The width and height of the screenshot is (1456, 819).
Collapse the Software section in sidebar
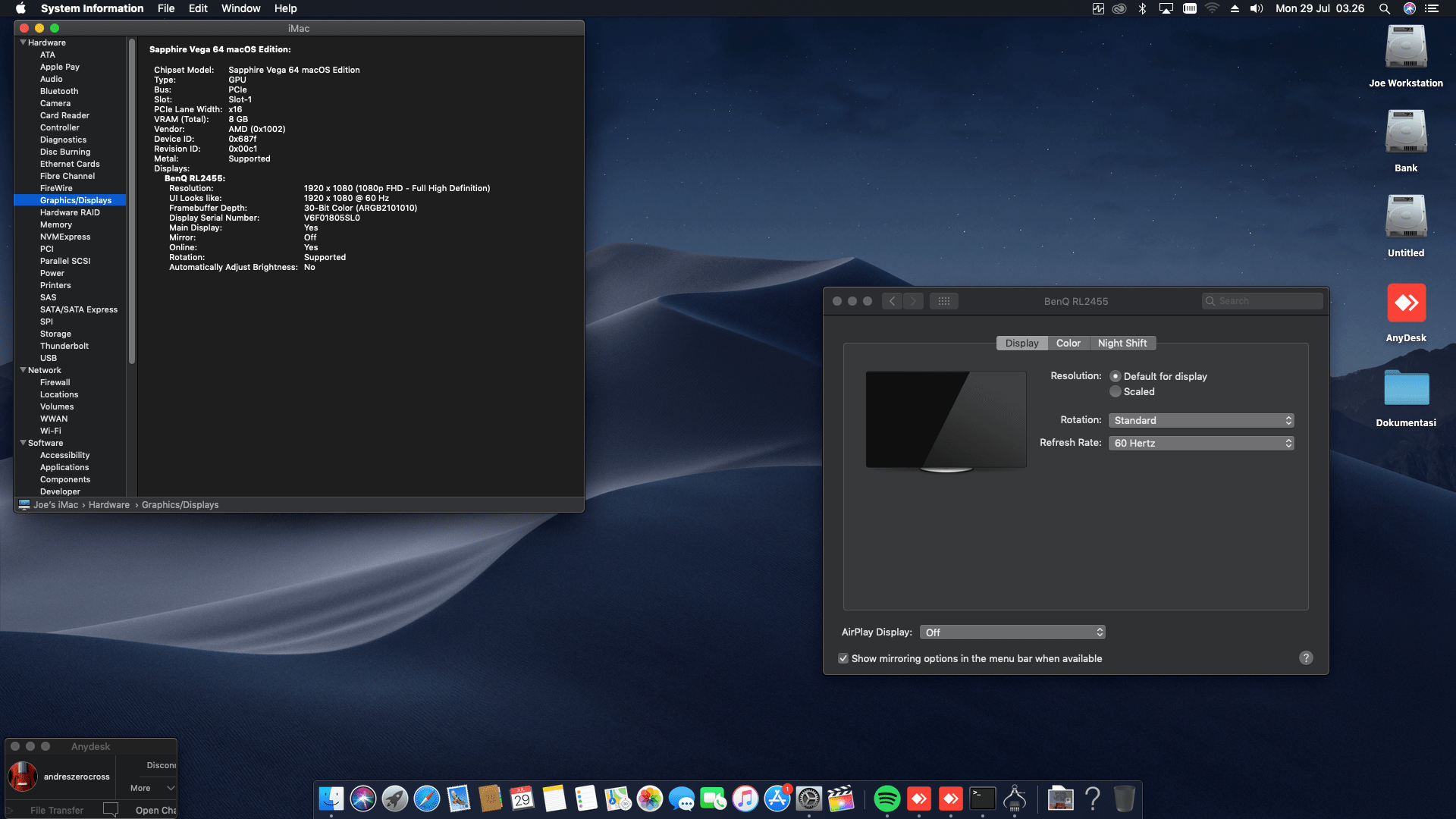pyautogui.click(x=24, y=443)
